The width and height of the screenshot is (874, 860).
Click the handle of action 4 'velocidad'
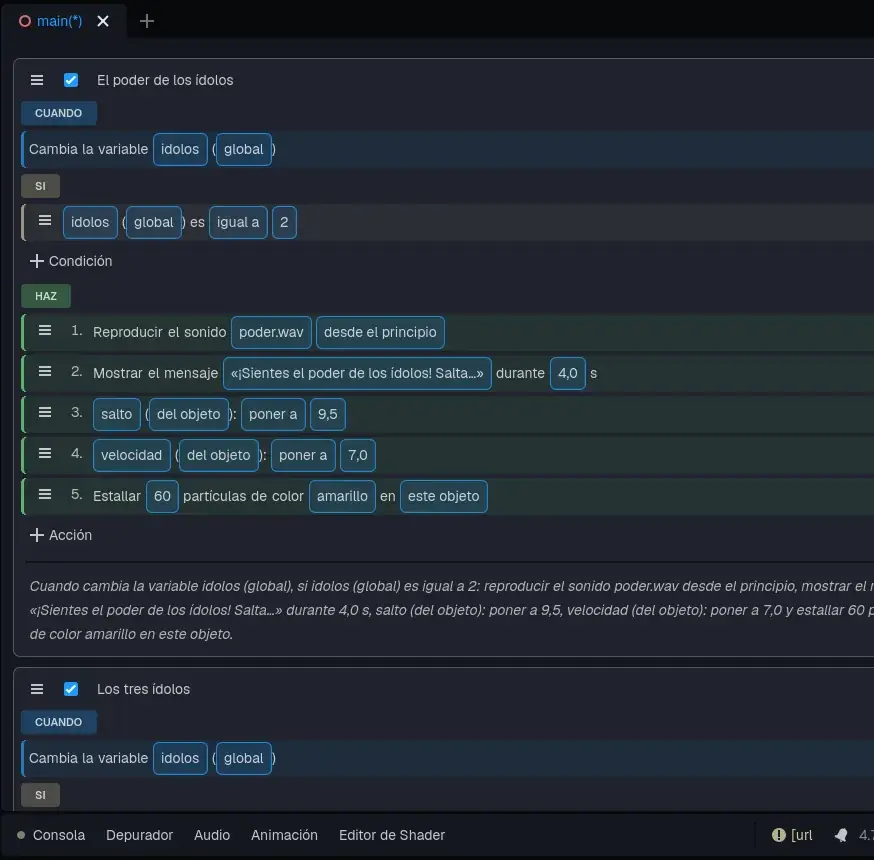[x=45, y=453]
